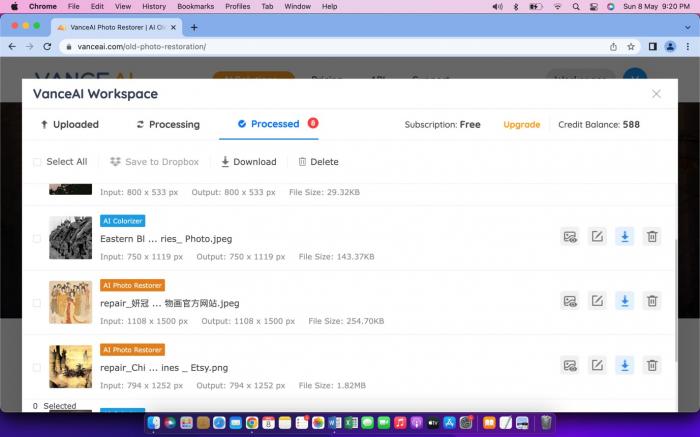
Task: Click the '0 Selected' status text
Action: pyautogui.click(x=54, y=406)
